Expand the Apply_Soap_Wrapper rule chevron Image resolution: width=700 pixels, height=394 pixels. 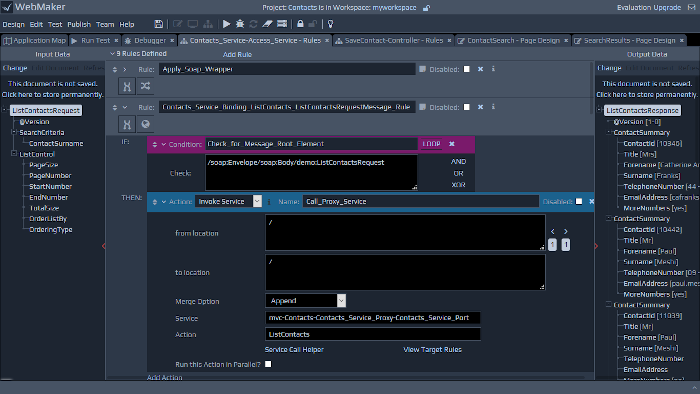click(x=125, y=70)
